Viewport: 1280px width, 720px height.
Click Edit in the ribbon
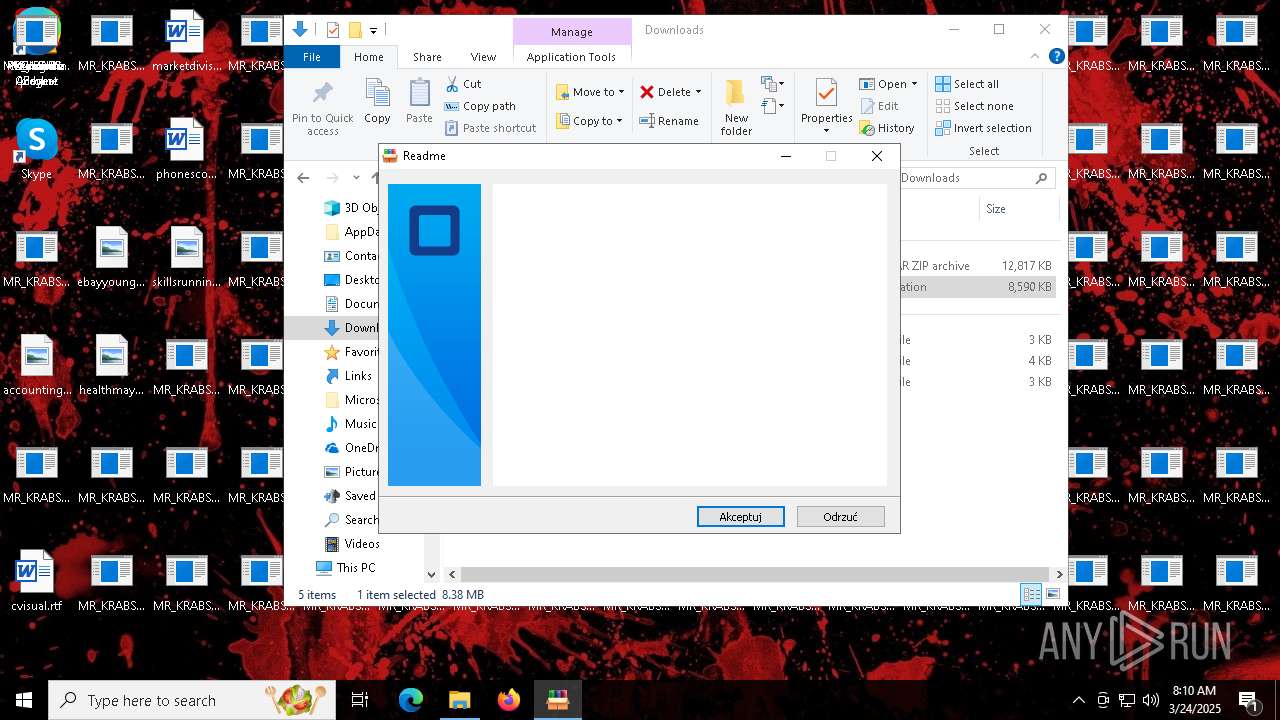tap(878, 106)
